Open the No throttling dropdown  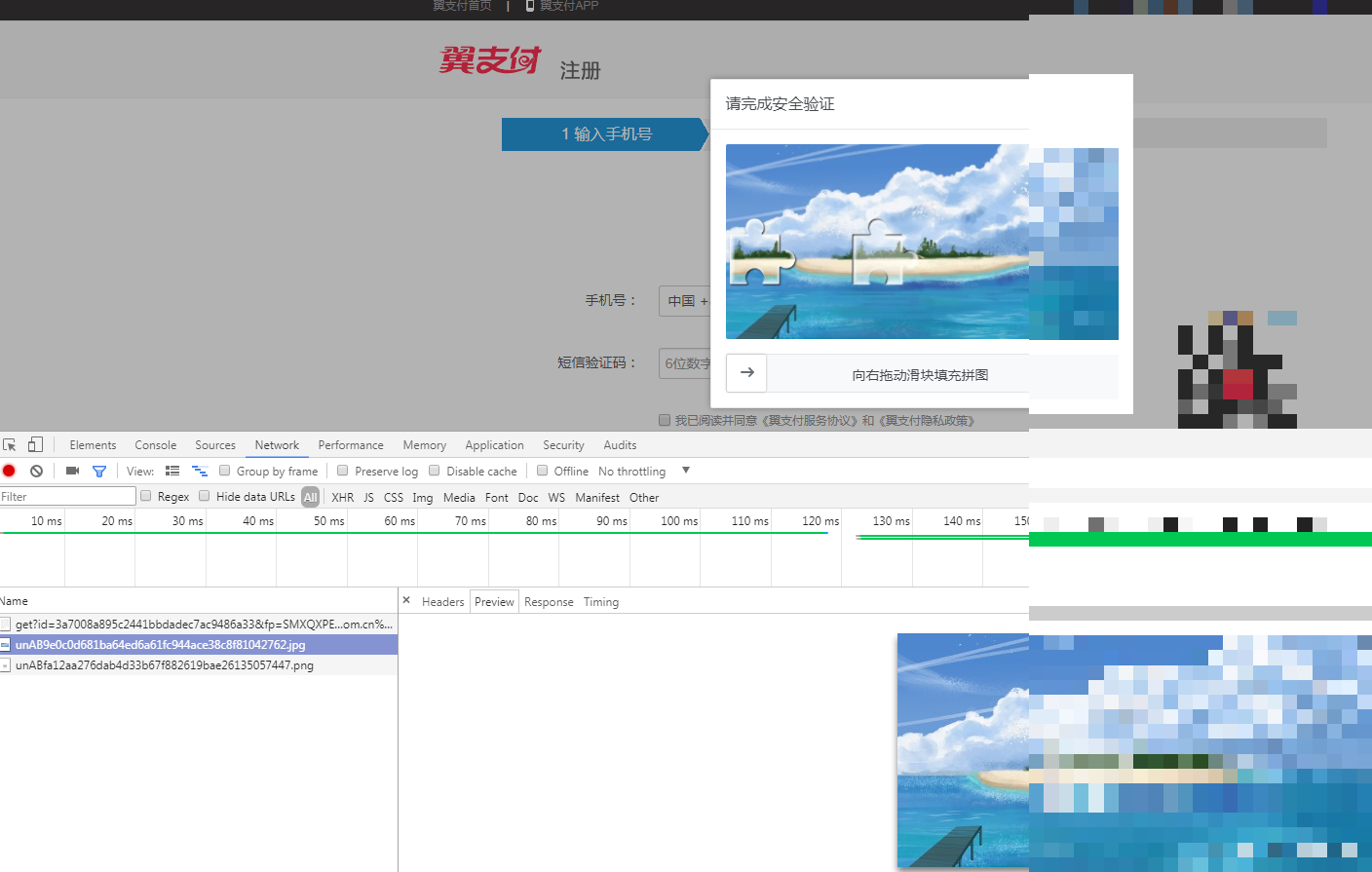[x=641, y=471]
